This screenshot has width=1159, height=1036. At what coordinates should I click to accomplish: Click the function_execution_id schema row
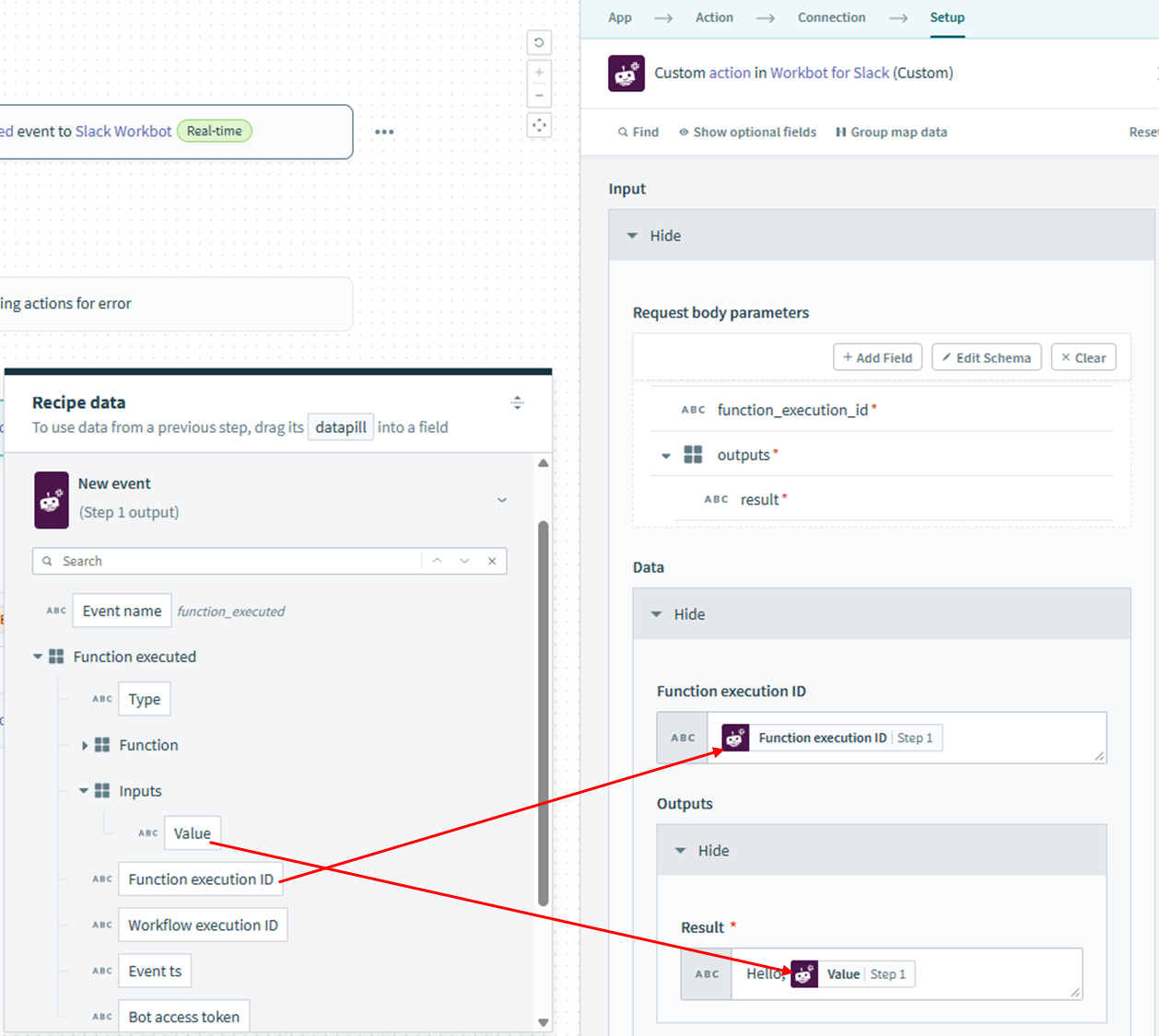[x=882, y=410]
